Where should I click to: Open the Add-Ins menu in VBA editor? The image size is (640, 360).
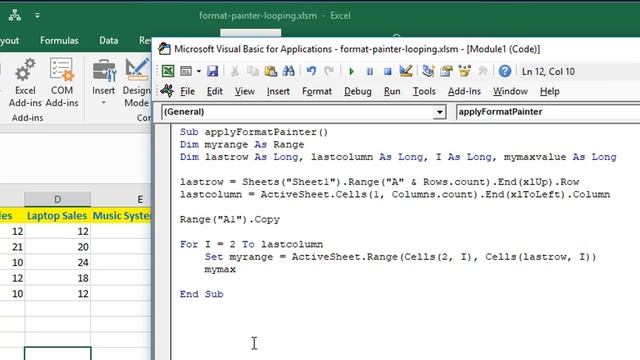coord(464,91)
